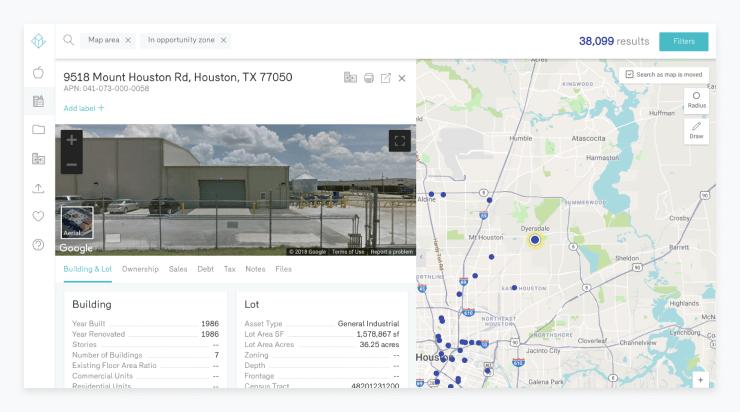This screenshot has height=412, width=740.
Task: Open favorites heart icon in sidebar
Action: pyautogui.click(x=38, y=216)
